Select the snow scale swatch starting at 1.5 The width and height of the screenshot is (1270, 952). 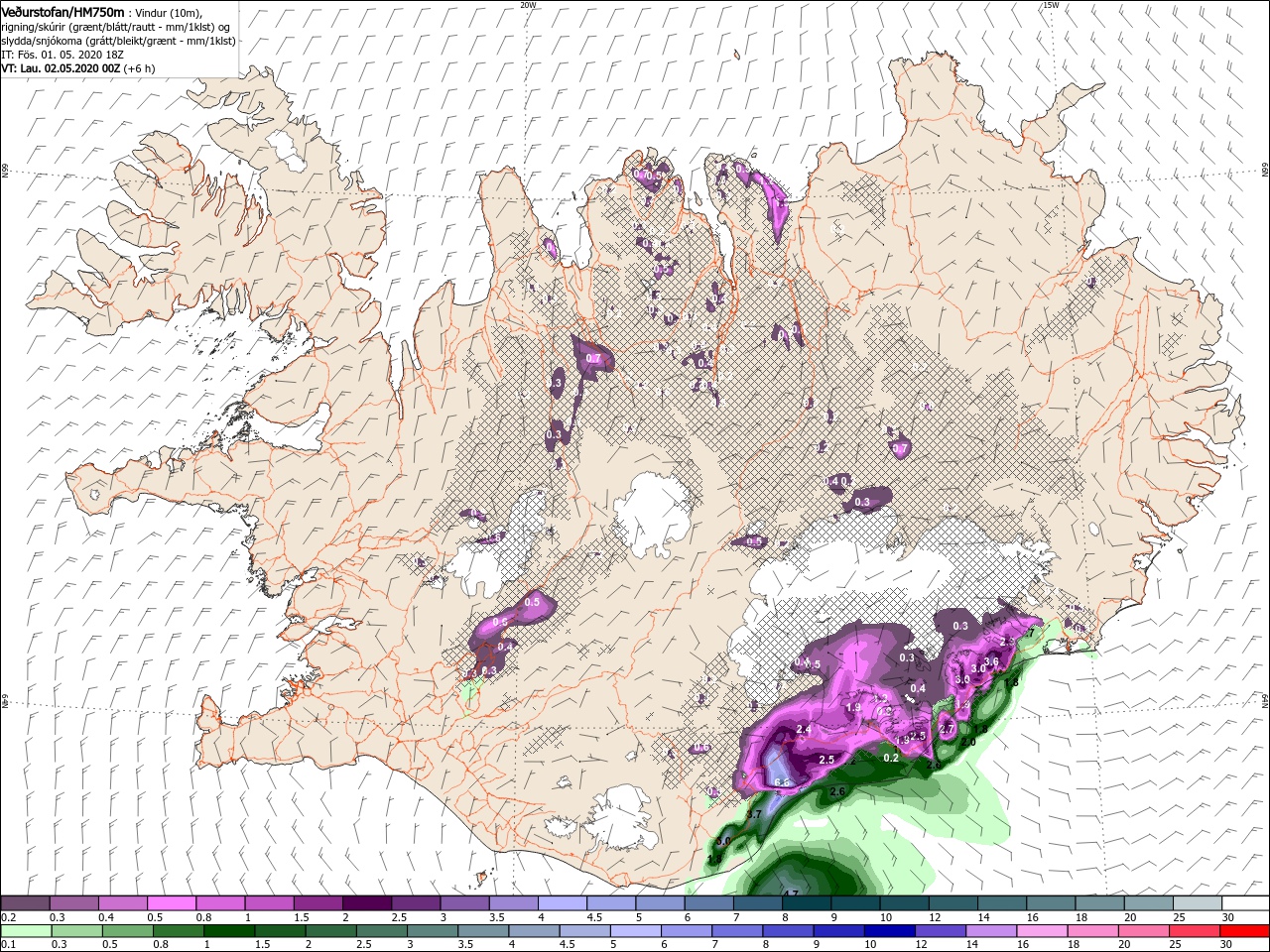click(317, 903)
